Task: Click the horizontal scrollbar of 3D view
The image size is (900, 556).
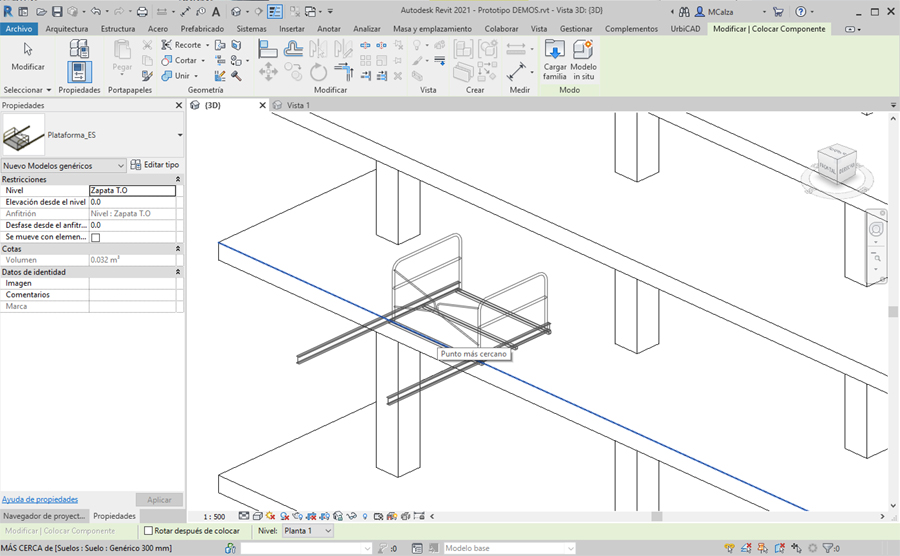Action: (656, 517)
